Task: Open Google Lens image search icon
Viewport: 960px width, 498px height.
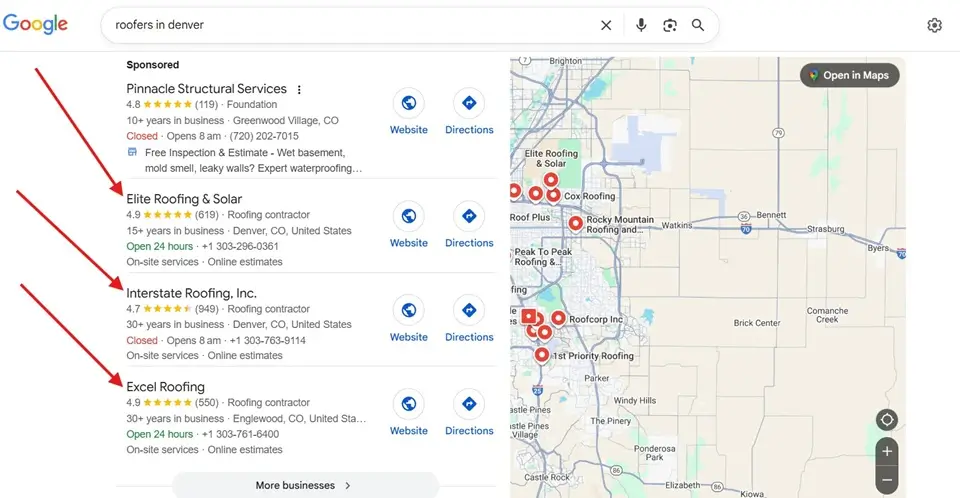Action: [670, 25]
